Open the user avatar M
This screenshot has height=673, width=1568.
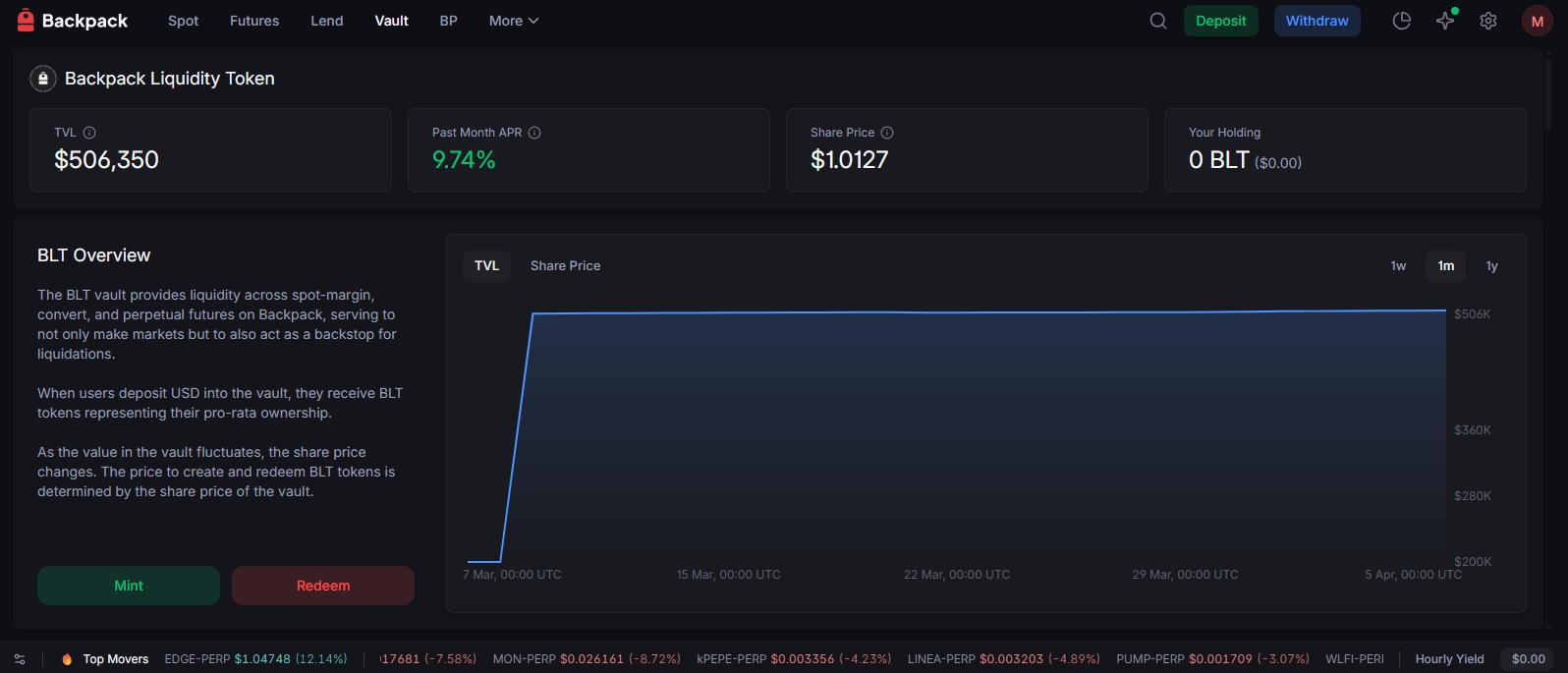pyautogui.click(x=1537, y=21)
